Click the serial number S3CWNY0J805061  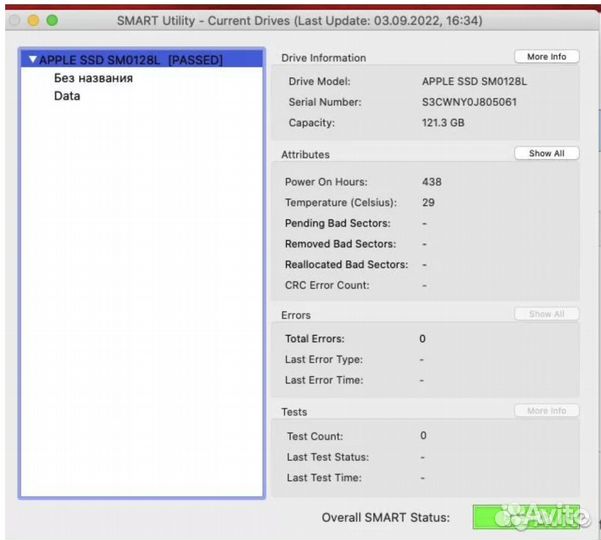pos(470,102)
